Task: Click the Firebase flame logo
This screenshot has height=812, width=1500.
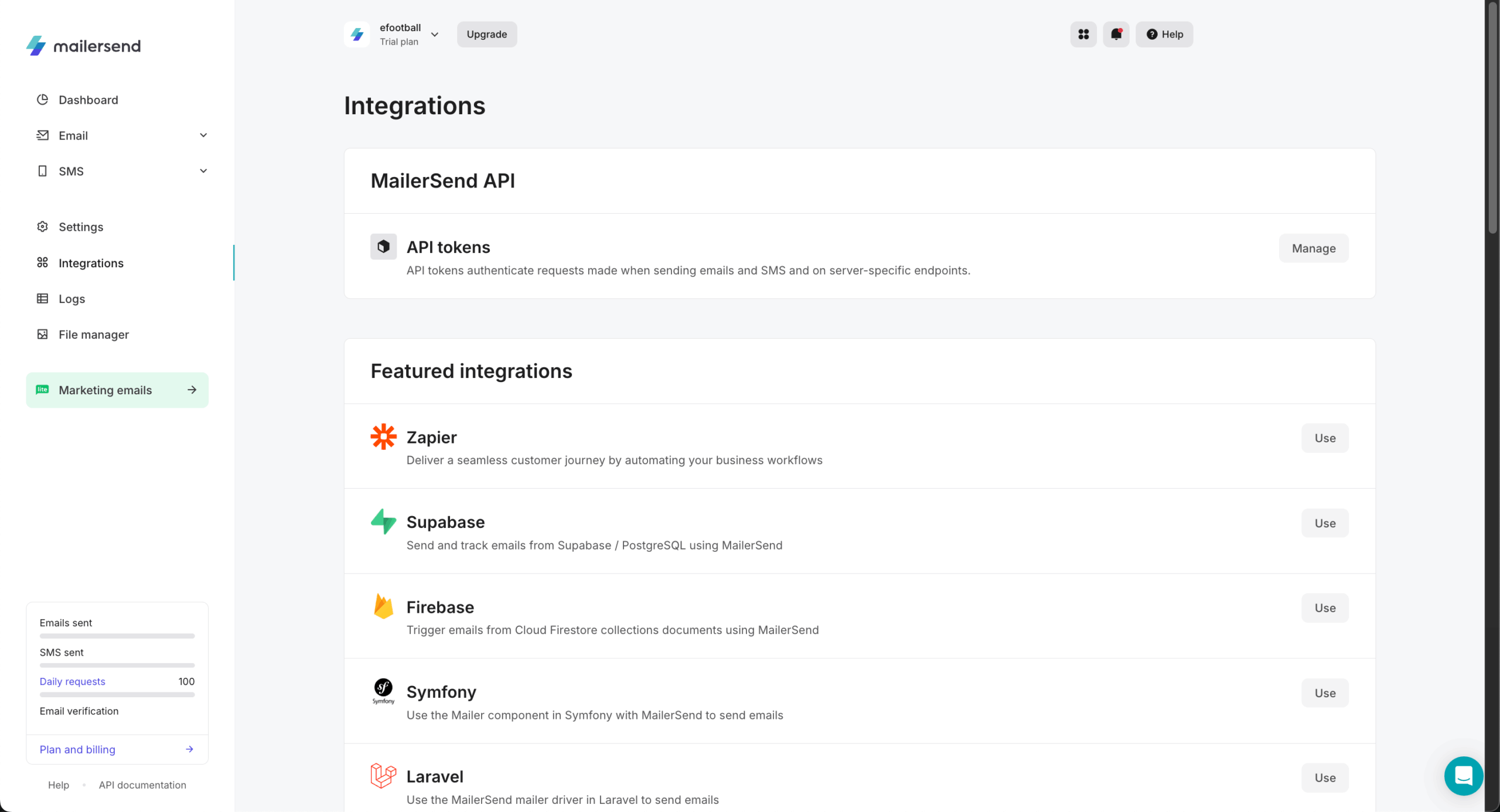Action: pyautogui.click(x=383, y=606)
